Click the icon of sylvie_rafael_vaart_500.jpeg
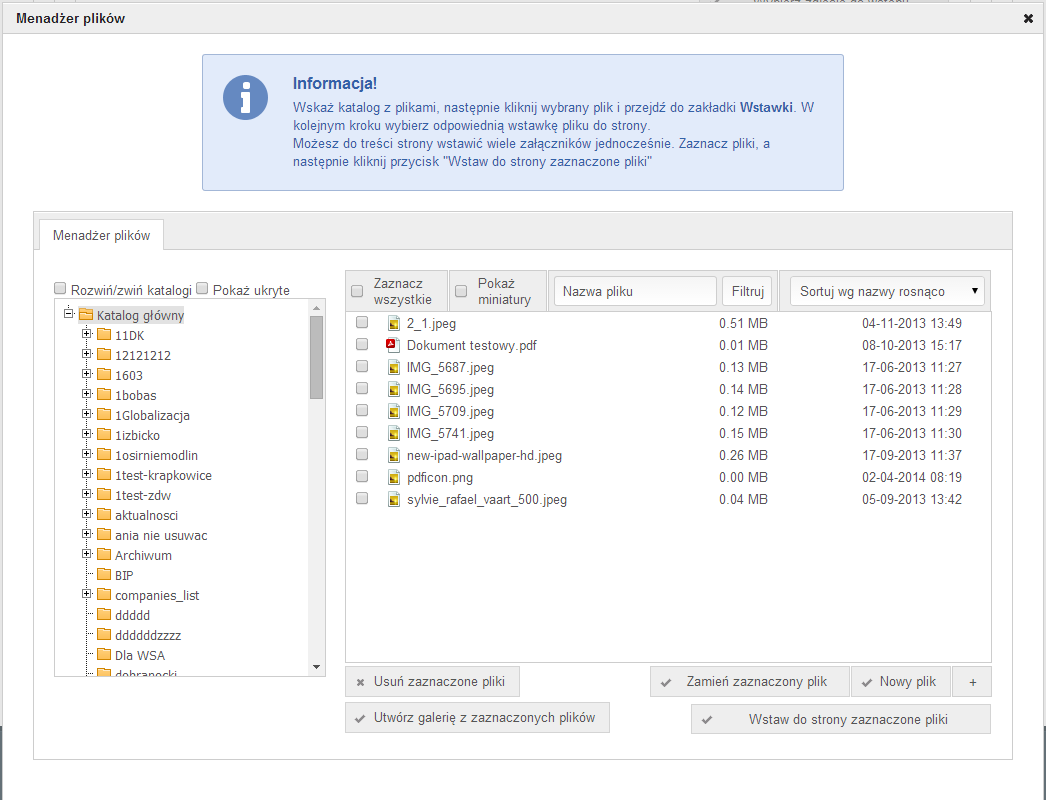1046x800 pixels. (394, 500)
